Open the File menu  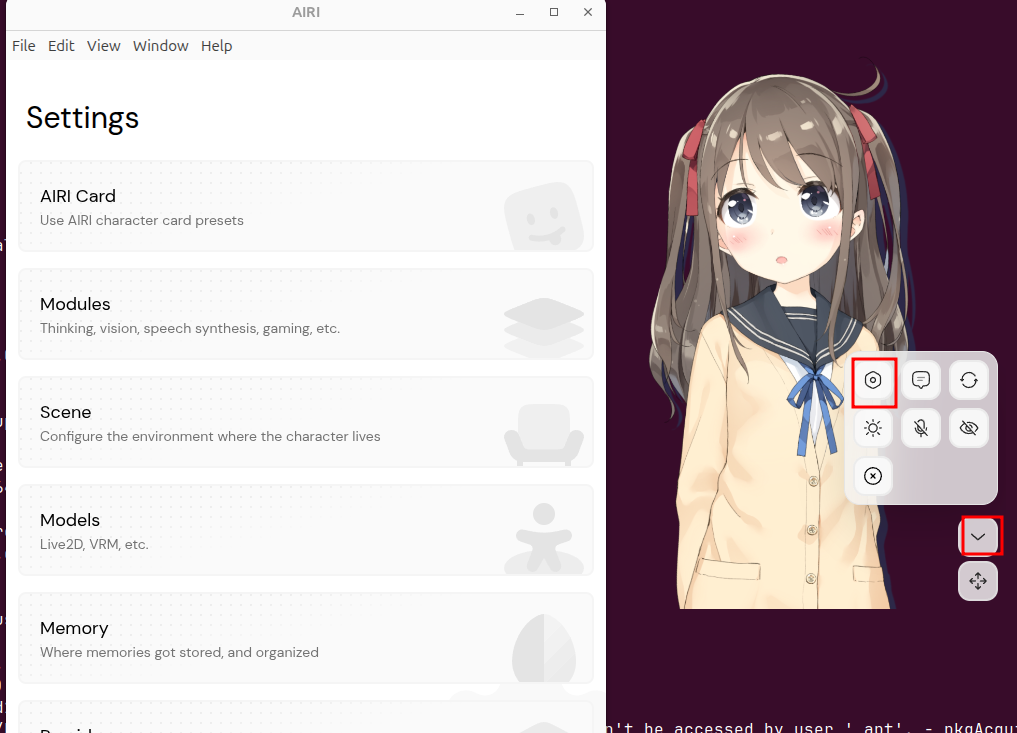(x=23, y=46)
